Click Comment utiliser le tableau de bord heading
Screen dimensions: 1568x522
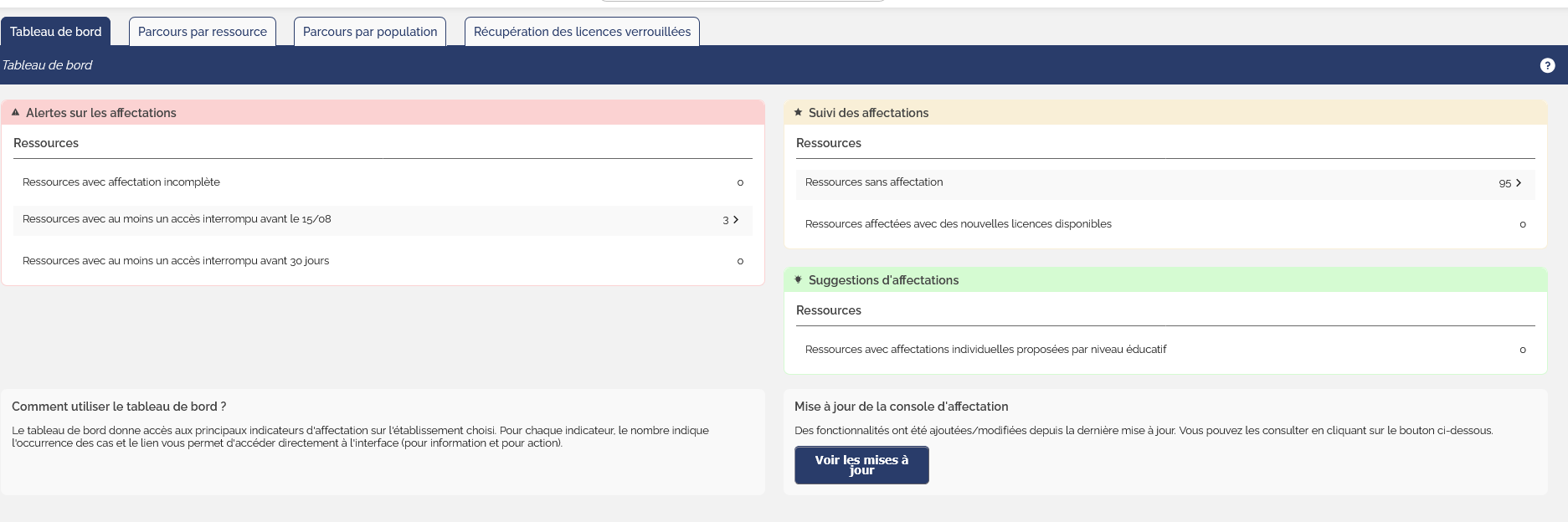[x=119, y=407]
